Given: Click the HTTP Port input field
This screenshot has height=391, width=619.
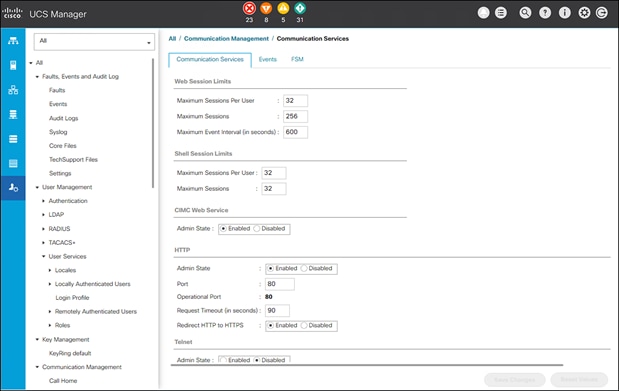Looking at the screenshot, I should tap(279, 284).
